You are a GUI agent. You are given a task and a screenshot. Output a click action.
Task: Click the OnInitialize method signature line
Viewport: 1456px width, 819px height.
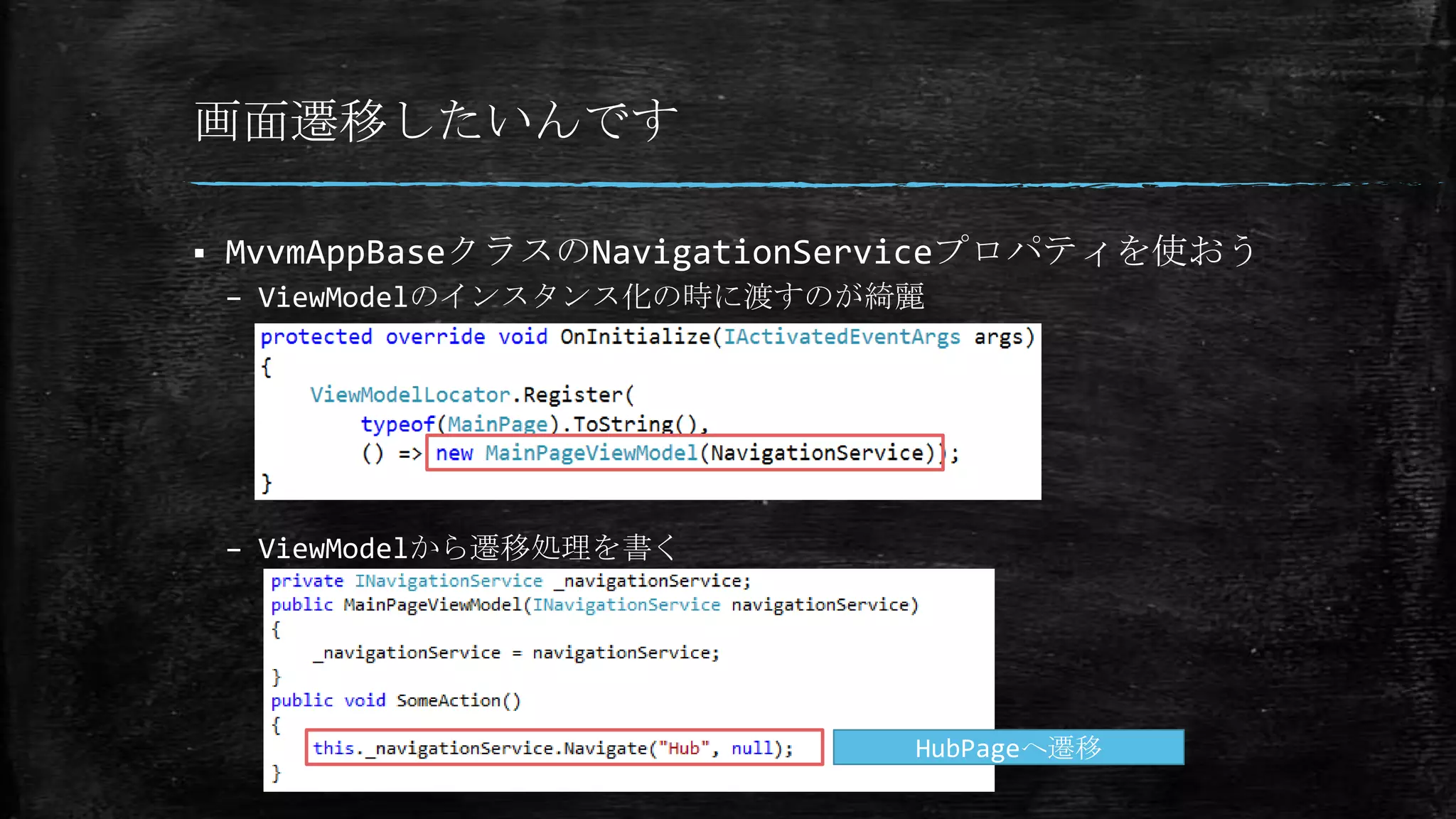click(x=647, y=337)
